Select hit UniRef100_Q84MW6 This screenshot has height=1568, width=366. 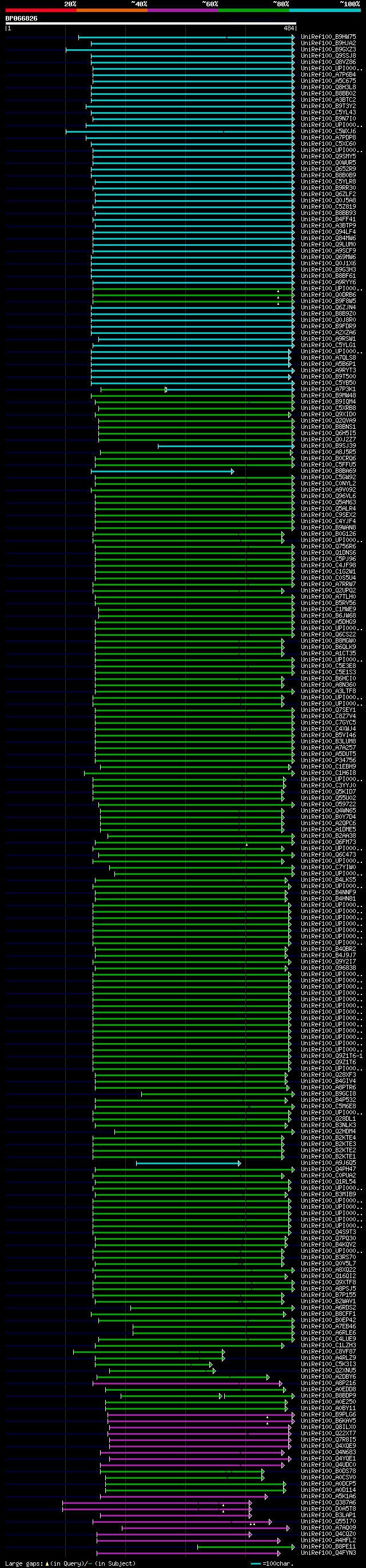point(328,238)
